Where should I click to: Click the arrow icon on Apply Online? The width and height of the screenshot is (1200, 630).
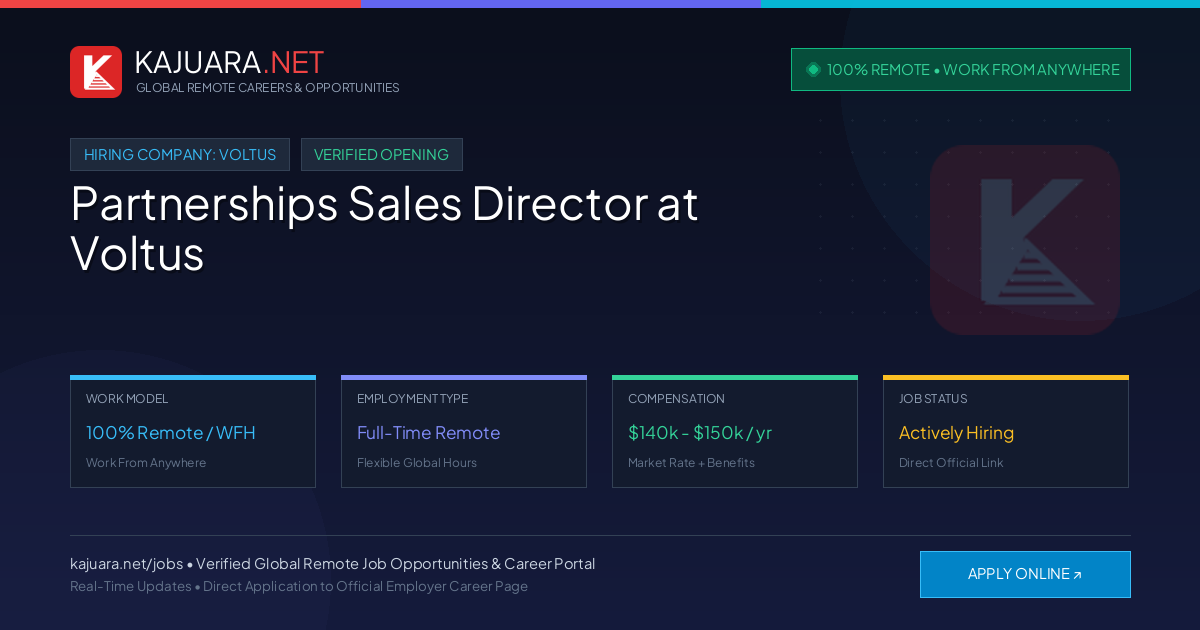click(1077, 575)
